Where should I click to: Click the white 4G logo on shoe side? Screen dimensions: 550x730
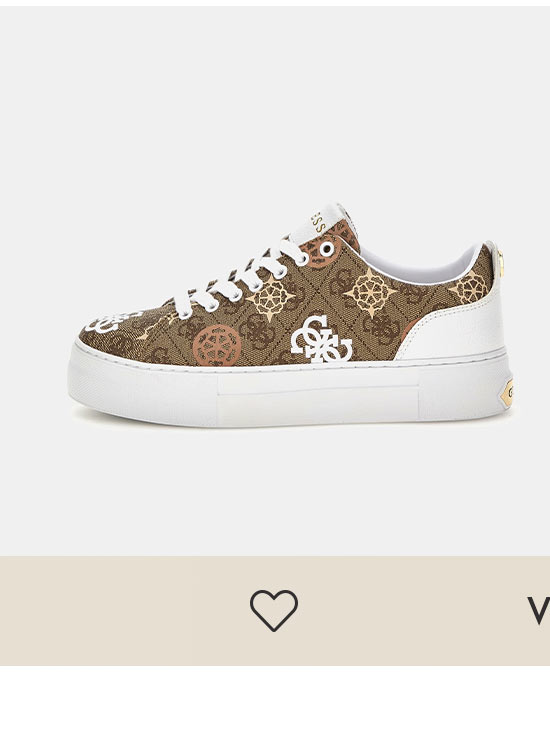coord(321,339)
